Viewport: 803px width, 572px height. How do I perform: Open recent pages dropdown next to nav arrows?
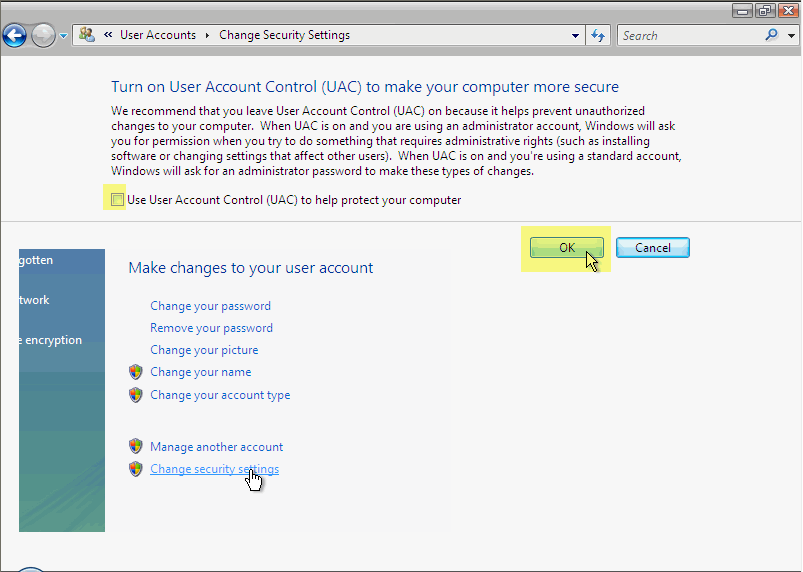pos(64,36)
